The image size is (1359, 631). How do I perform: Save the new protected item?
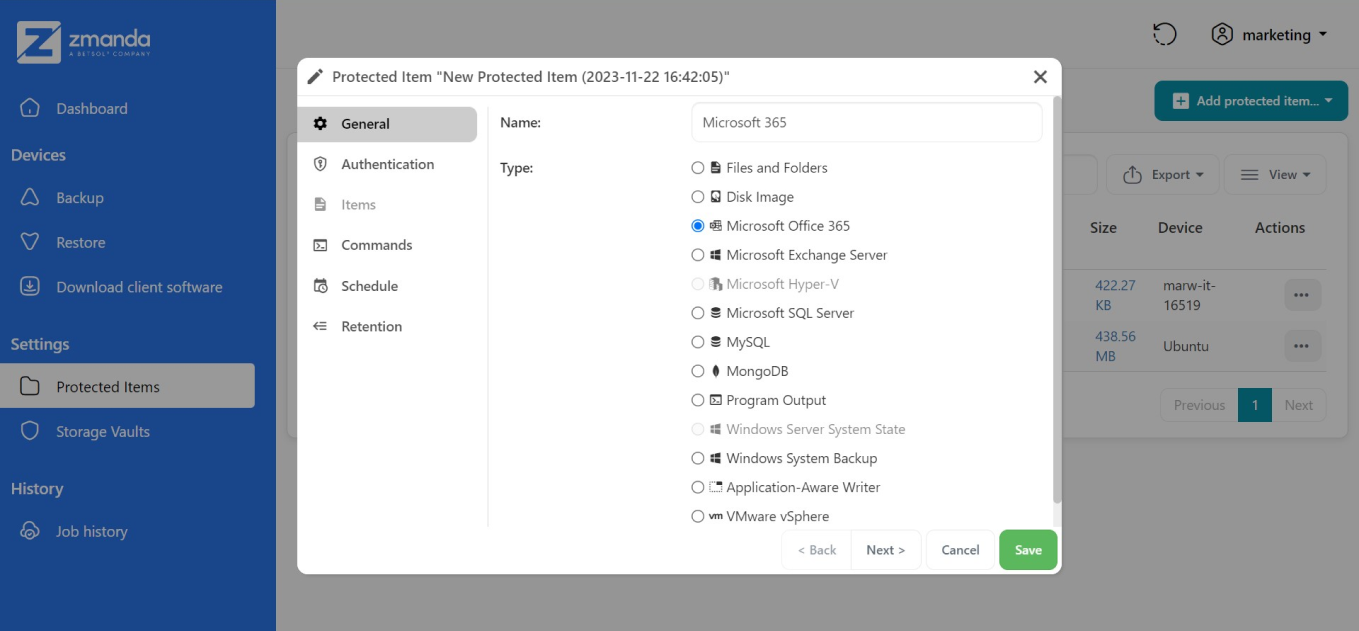(x=1028, y=549)
